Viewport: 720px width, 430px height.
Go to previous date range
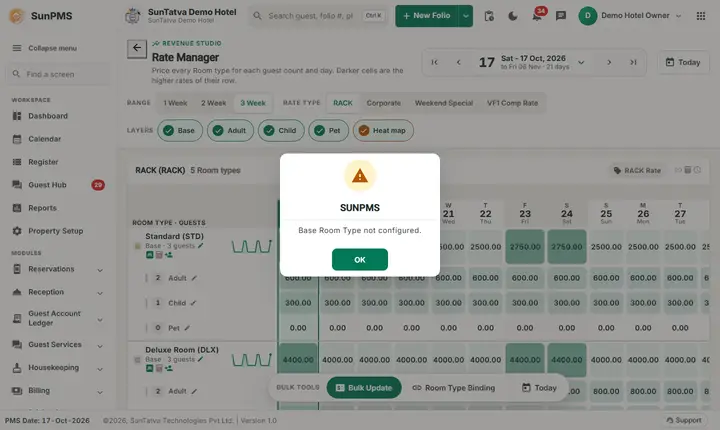(x=458, y=62)
